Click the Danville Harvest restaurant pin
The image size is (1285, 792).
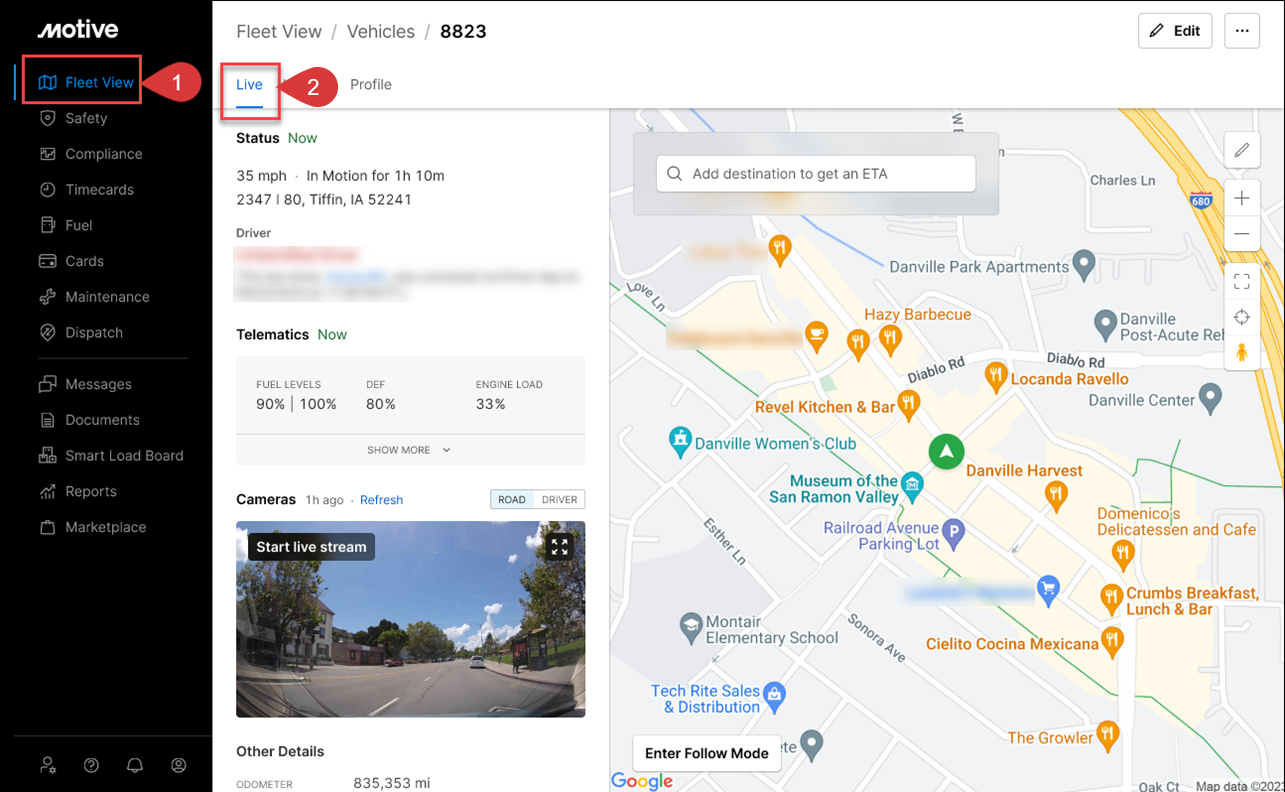1055,493
